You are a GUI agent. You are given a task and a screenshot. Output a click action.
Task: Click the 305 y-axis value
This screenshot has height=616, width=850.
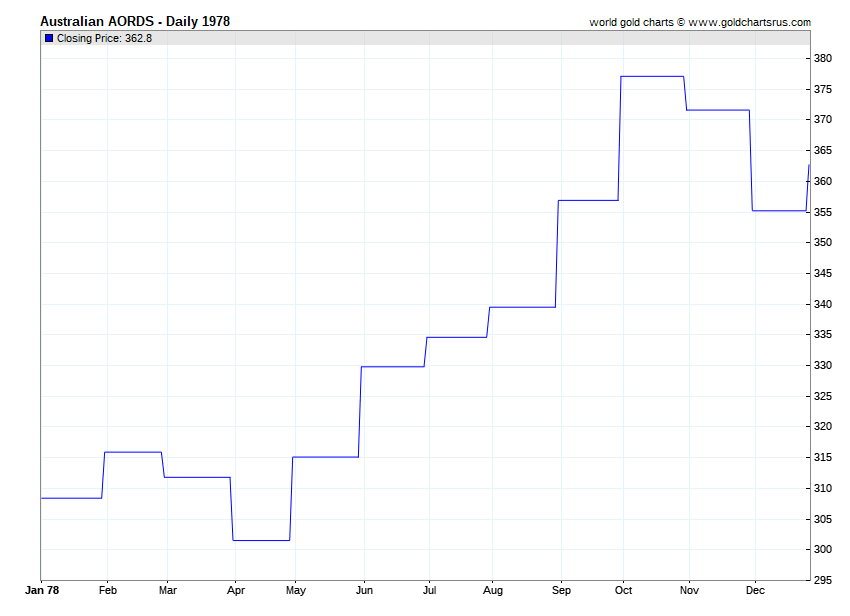click(x=823, y=519)
